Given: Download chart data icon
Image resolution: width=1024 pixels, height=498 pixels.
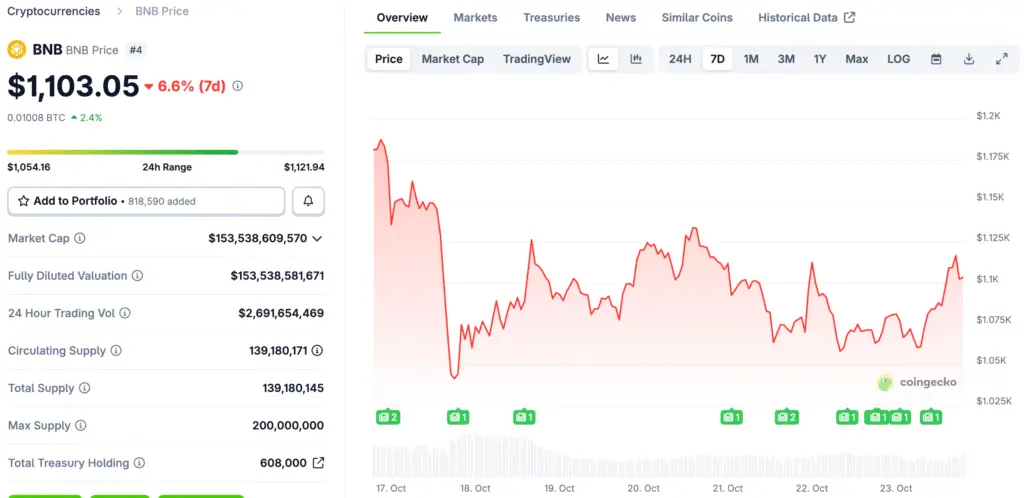Looking at the screenshot, I should 969,59.
